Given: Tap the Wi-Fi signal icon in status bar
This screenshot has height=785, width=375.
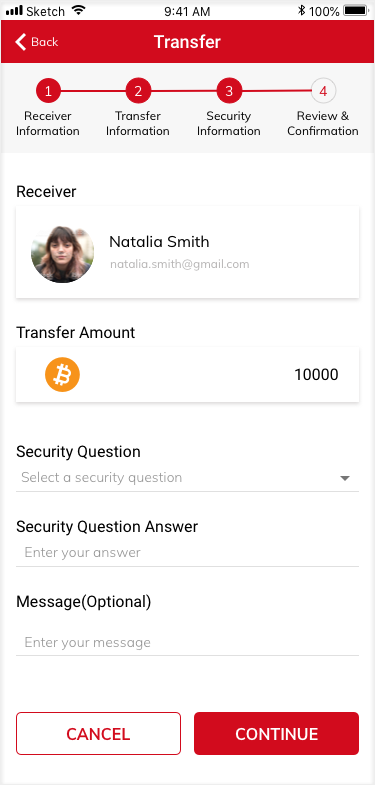Looking at the screenshot, I should (x=79, y=10).
